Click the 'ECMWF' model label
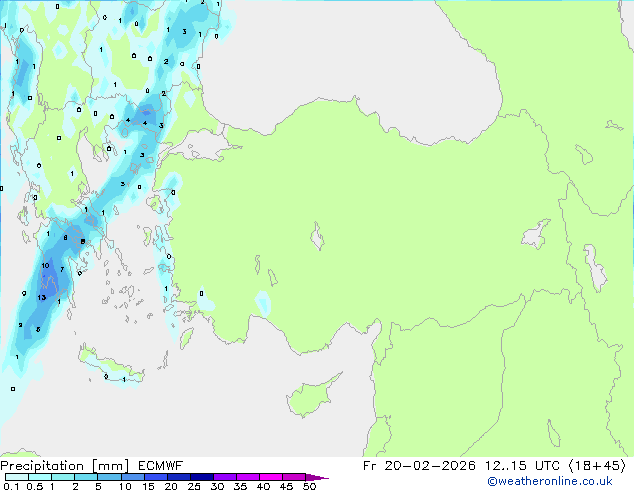The width and height of the screenshot is (634, 490). click(161, 466)
